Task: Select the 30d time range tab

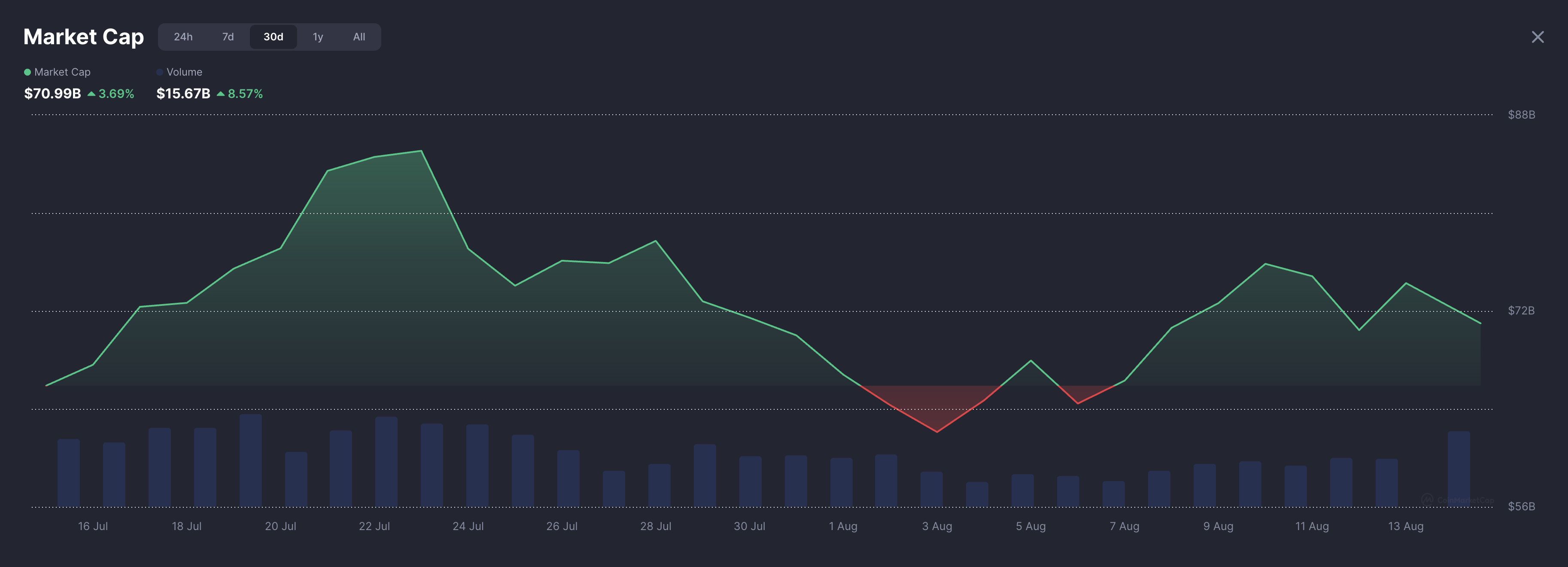Action: point(274,37)
